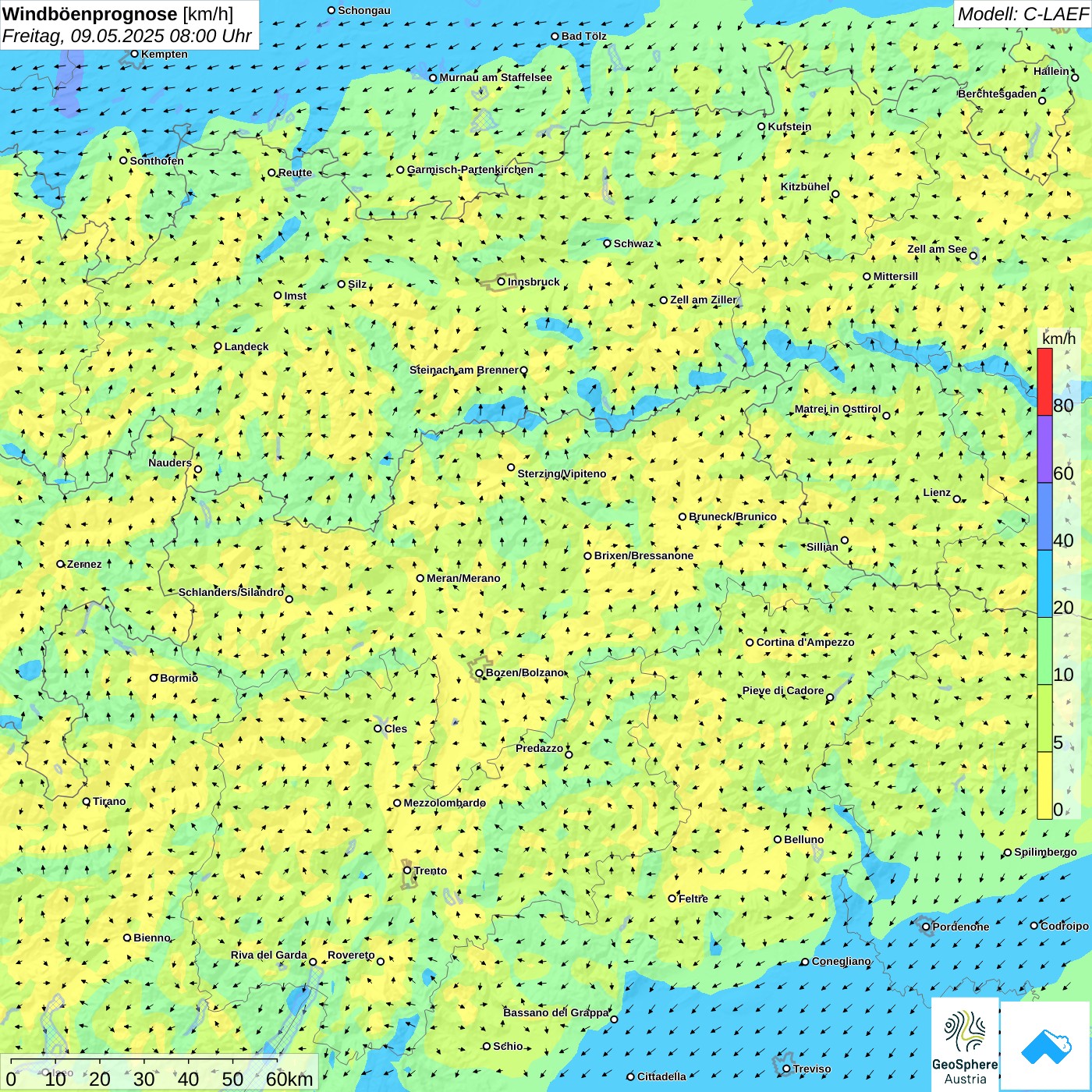Click the Treviso city marker
1092x1092 pixels.
[x=786, y=1069]
